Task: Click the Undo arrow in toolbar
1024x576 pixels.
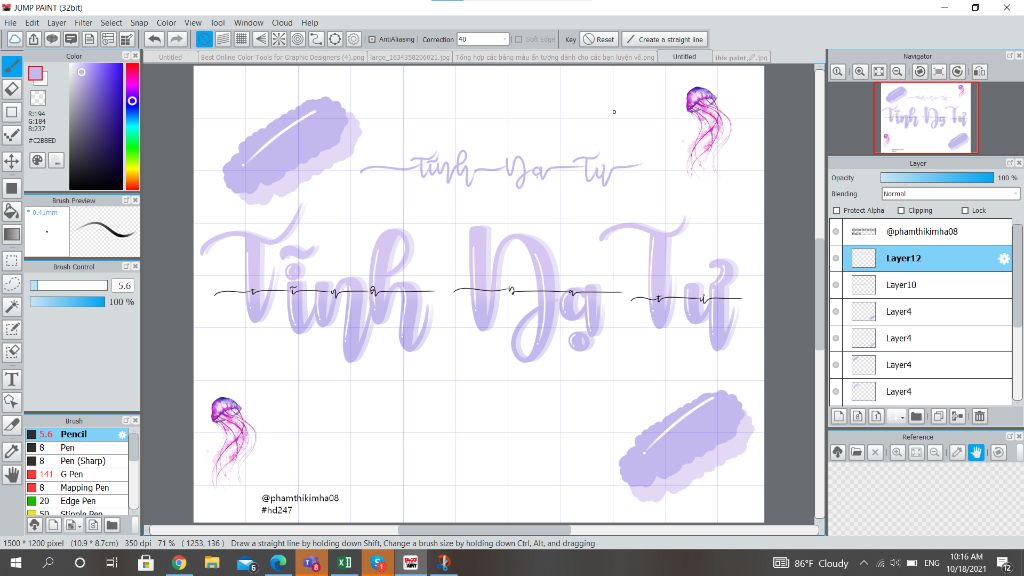Action: 154,39
